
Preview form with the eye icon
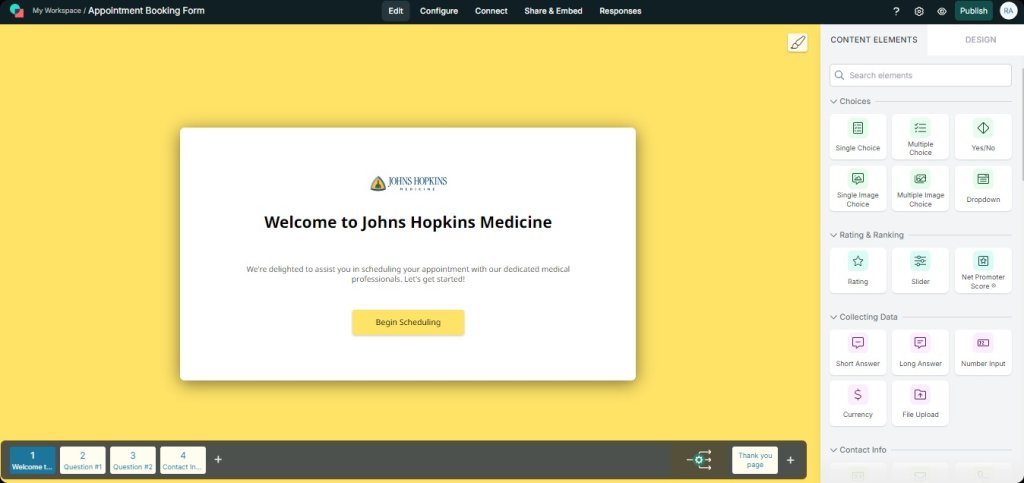(x=942, y=11)
